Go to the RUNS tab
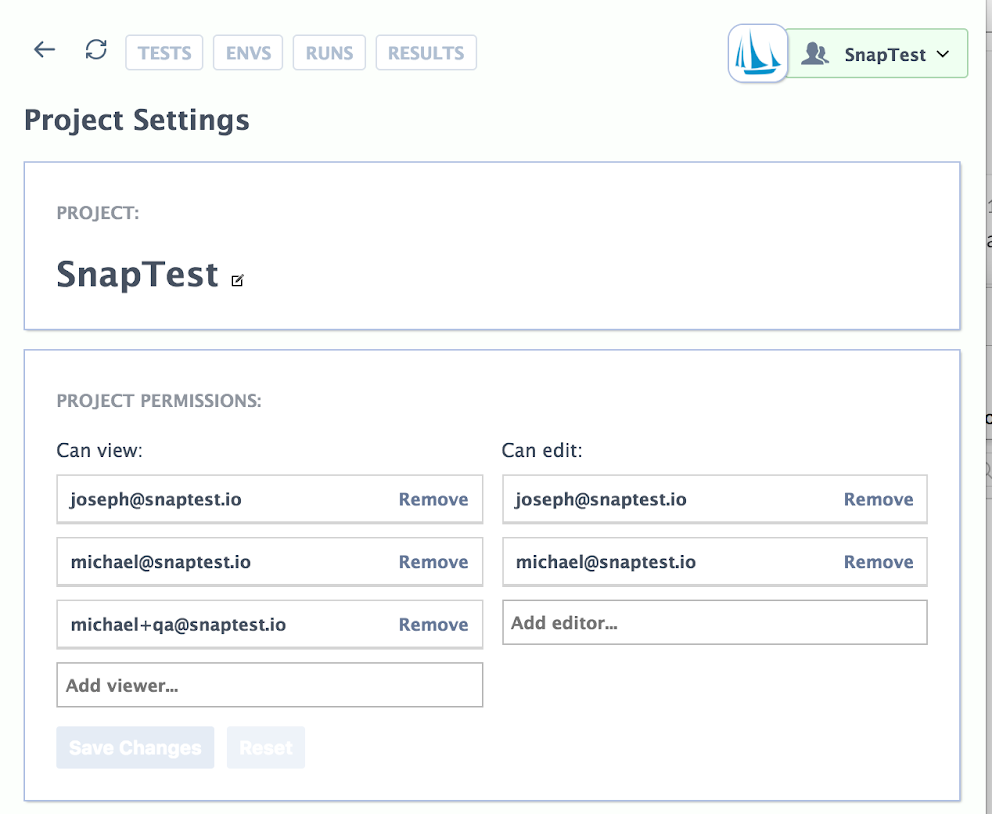The height and width of the screenshot is (814, 992). (x=329, y=53)
